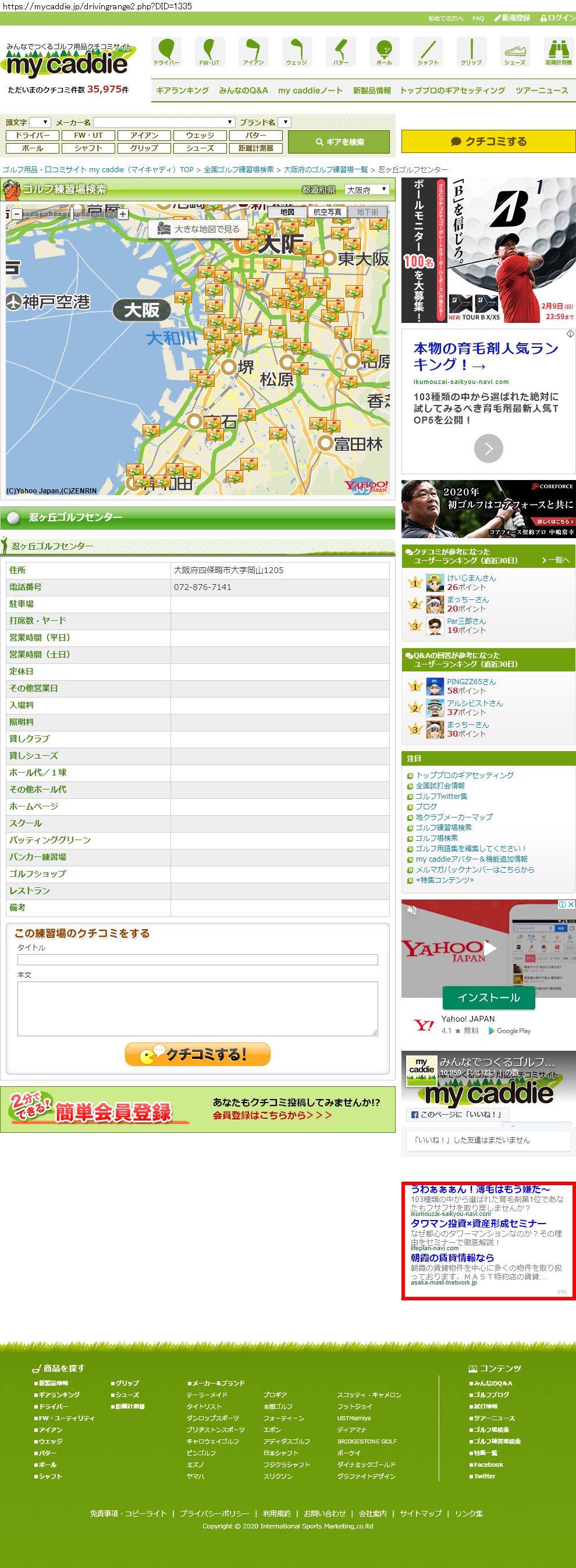Click the orange review submit button
Viewport: 576px width, 1568px height.
click(x=197, y=1054)
